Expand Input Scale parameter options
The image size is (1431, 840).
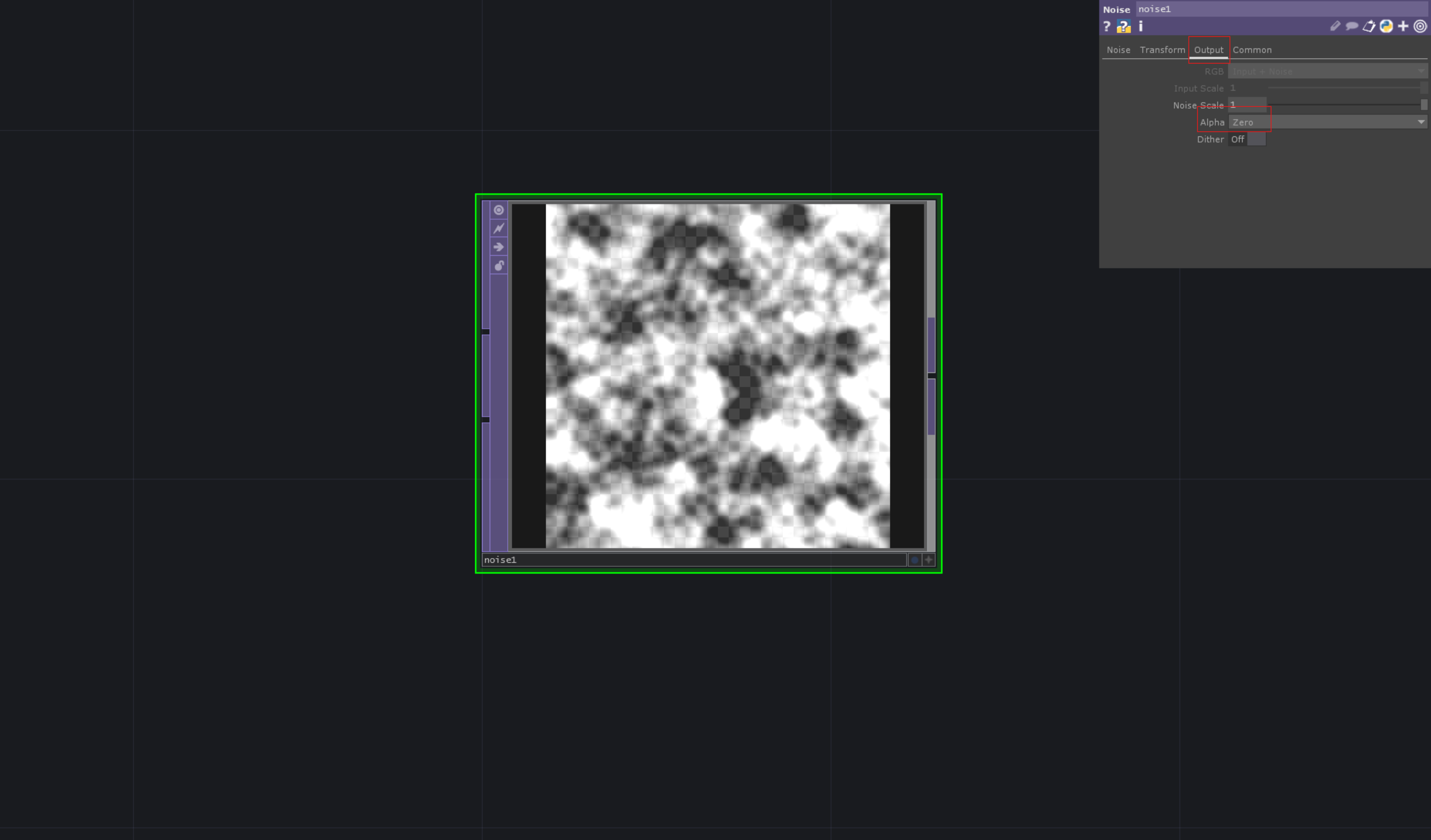[1198, 88]
